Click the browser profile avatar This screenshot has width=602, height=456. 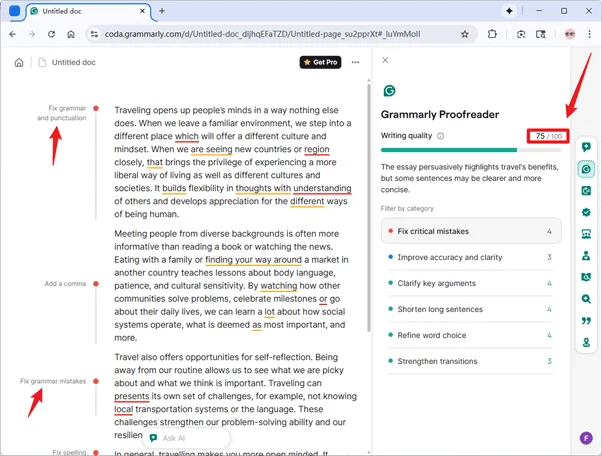[570, 34]
